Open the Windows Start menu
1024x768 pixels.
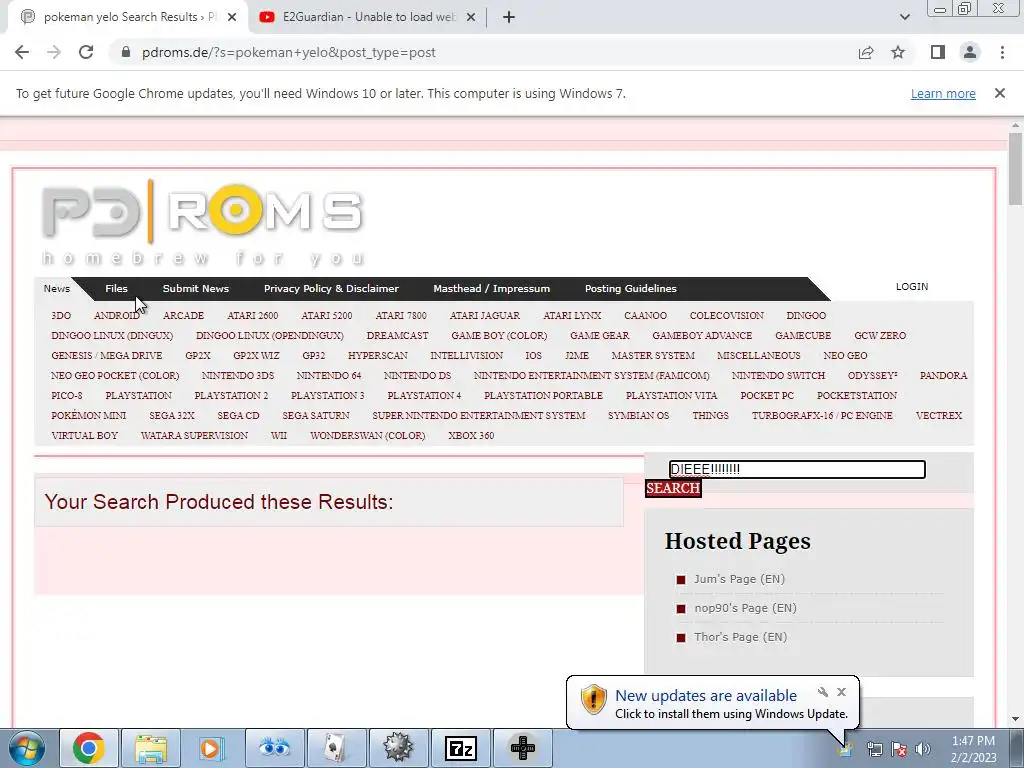27,748
